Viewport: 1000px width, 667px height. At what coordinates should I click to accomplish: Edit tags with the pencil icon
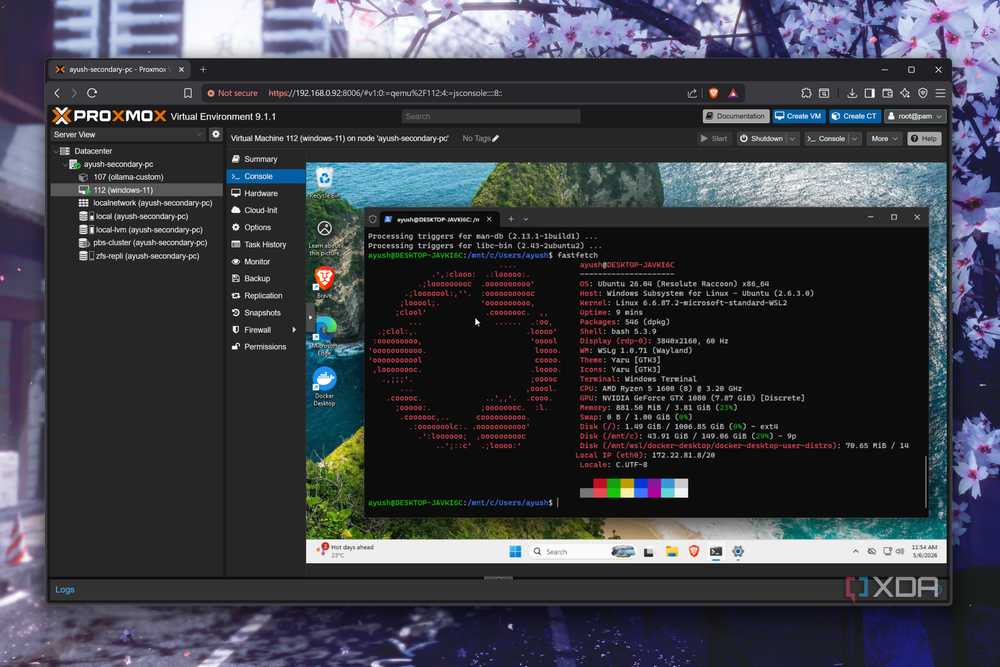496,138
